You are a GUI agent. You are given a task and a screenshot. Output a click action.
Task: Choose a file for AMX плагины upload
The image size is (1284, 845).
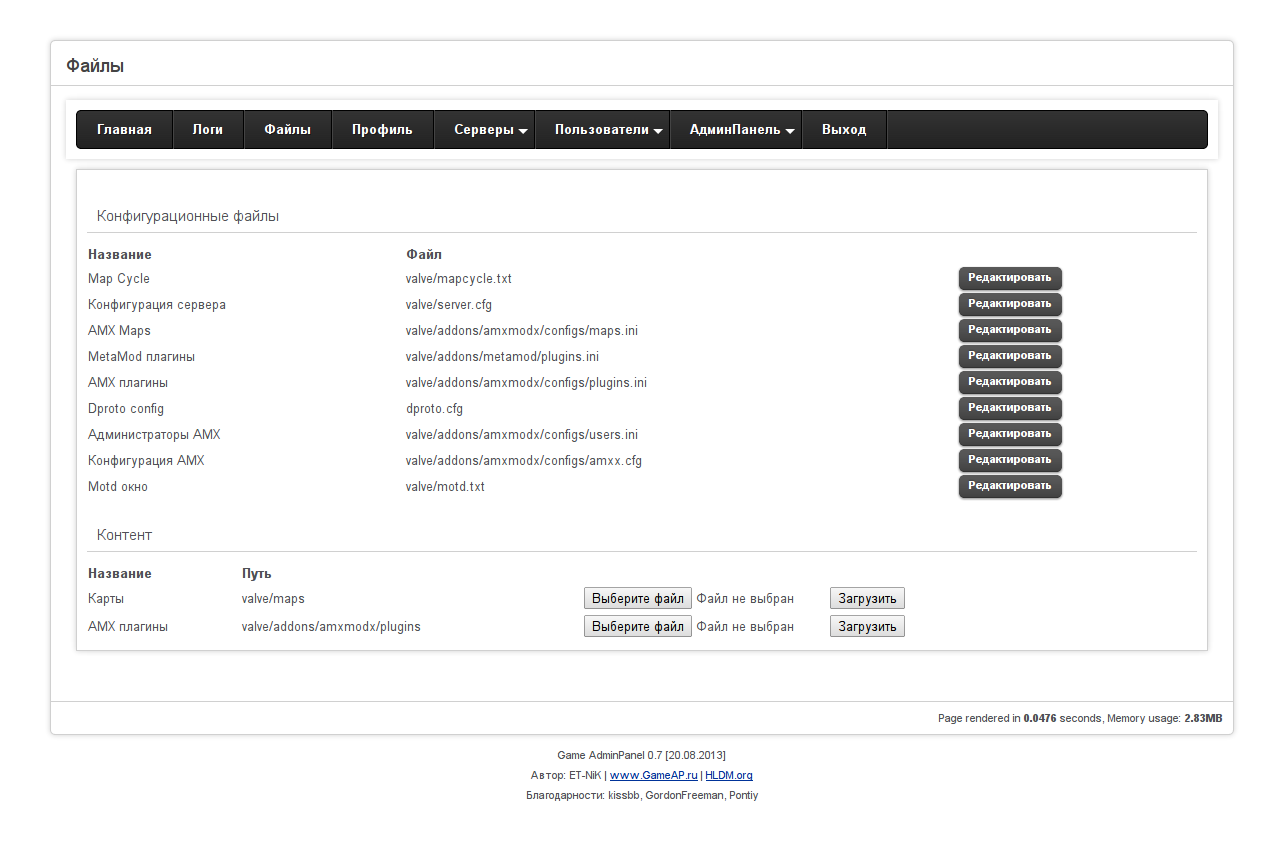637,626
